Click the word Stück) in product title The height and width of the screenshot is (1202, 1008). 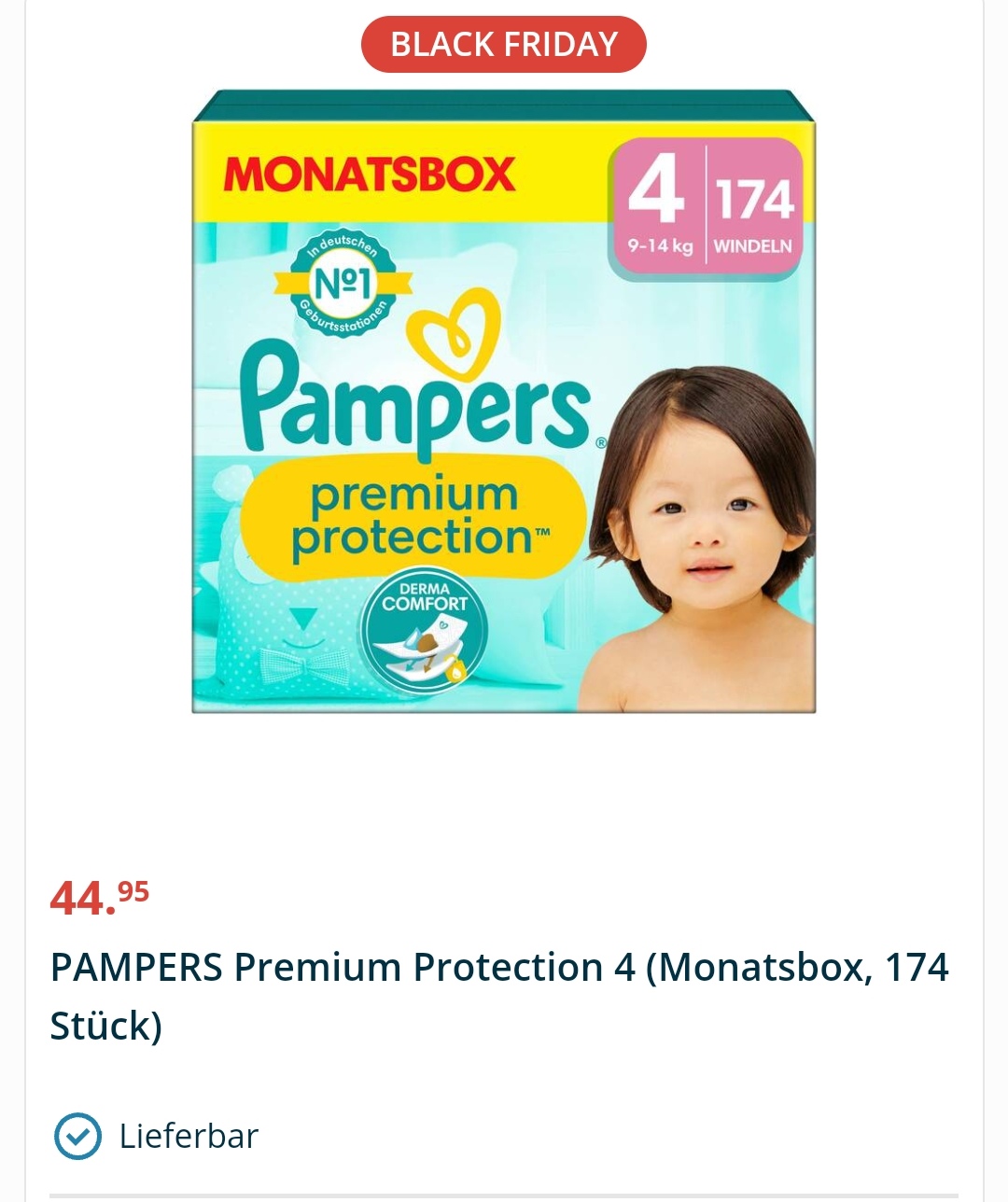click(x=106, y=1026)
